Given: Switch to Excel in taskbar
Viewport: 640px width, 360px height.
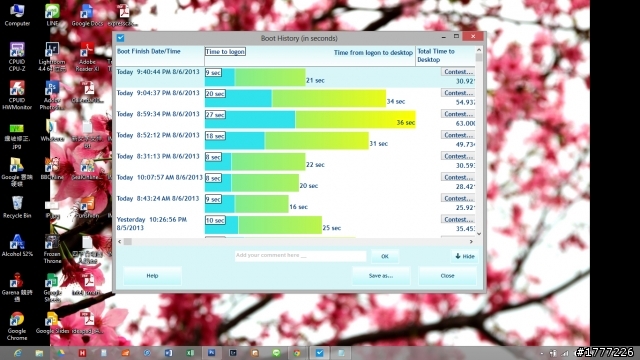Looking at the screenshot, I should coord(190,353).
